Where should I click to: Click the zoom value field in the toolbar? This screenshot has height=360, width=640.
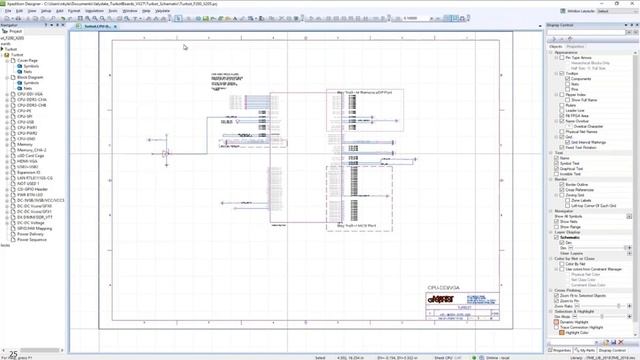(416, 18)
